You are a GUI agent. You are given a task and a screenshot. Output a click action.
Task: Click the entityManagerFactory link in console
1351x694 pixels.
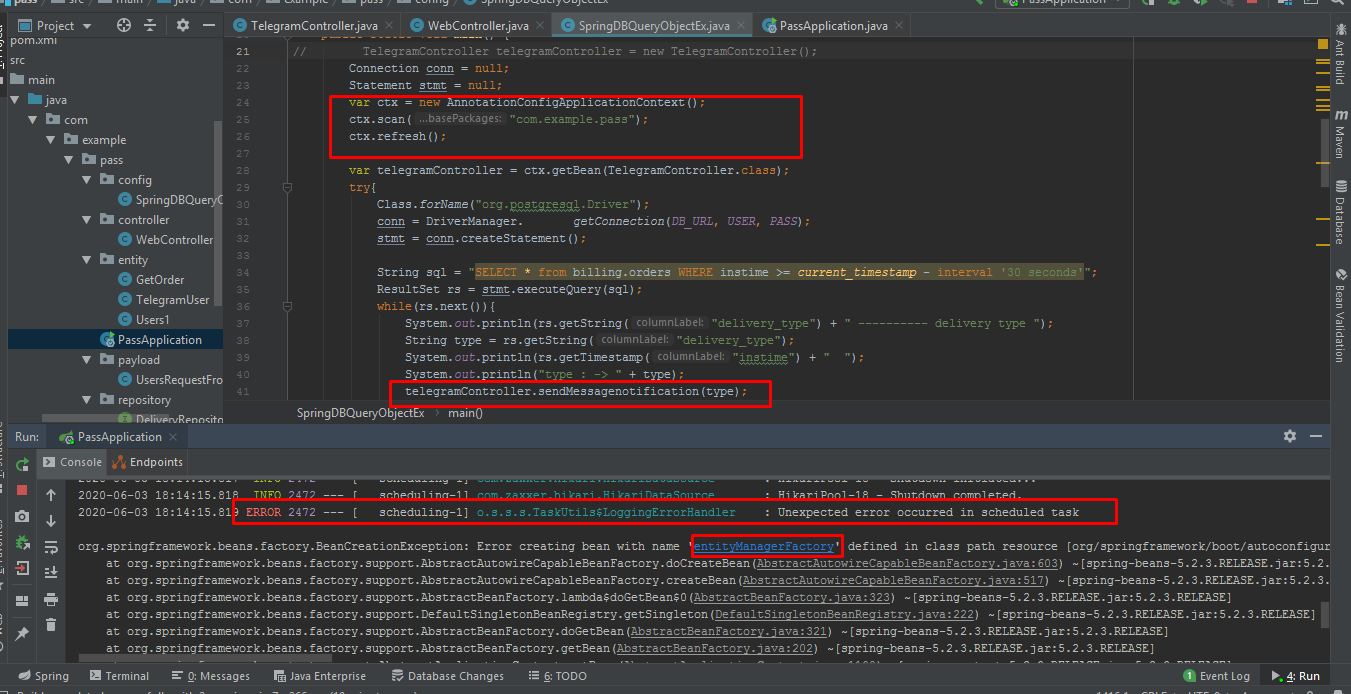pyautogui.click(x=764, y=547)
